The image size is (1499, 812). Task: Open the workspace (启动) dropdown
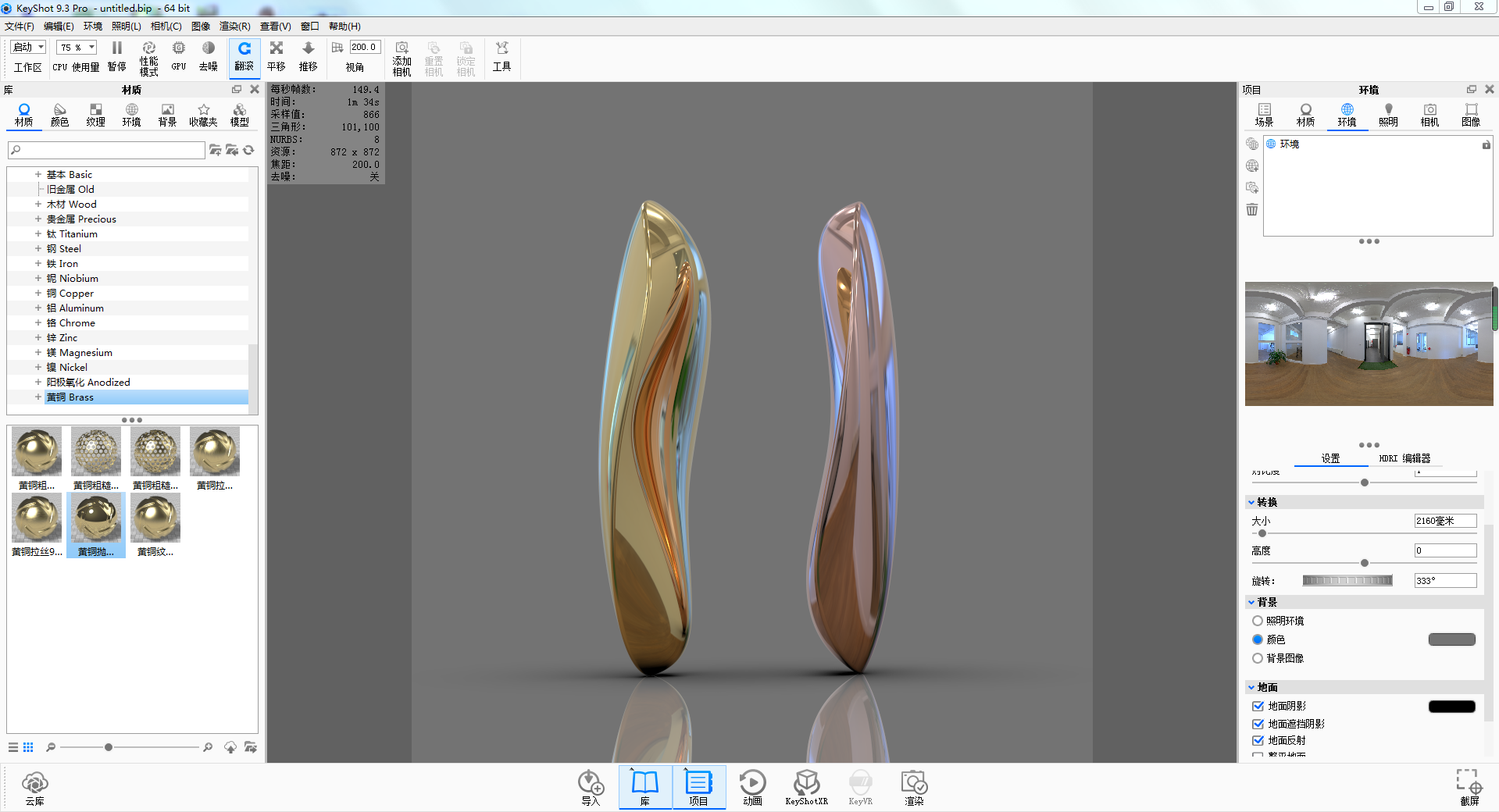click(x=29, y=48)
